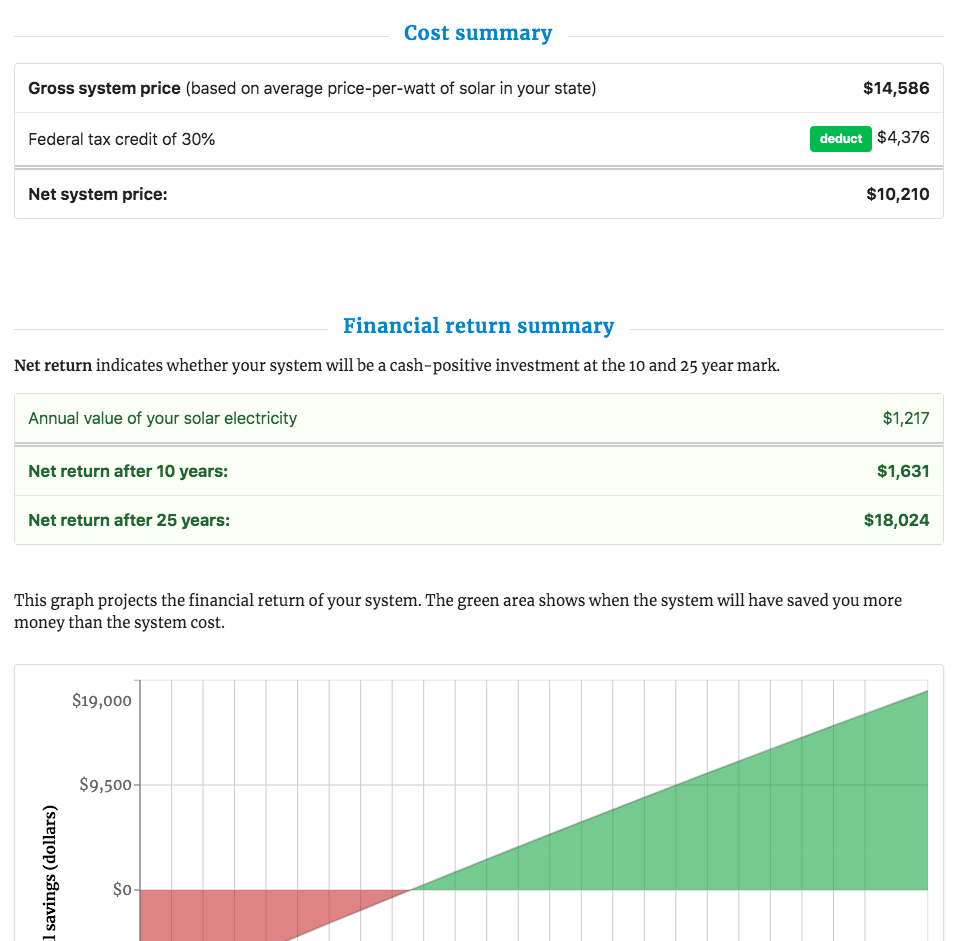966x941 pixels.
Task: Select the $1,631 ten-year return value
Action: tap(902, 471)
